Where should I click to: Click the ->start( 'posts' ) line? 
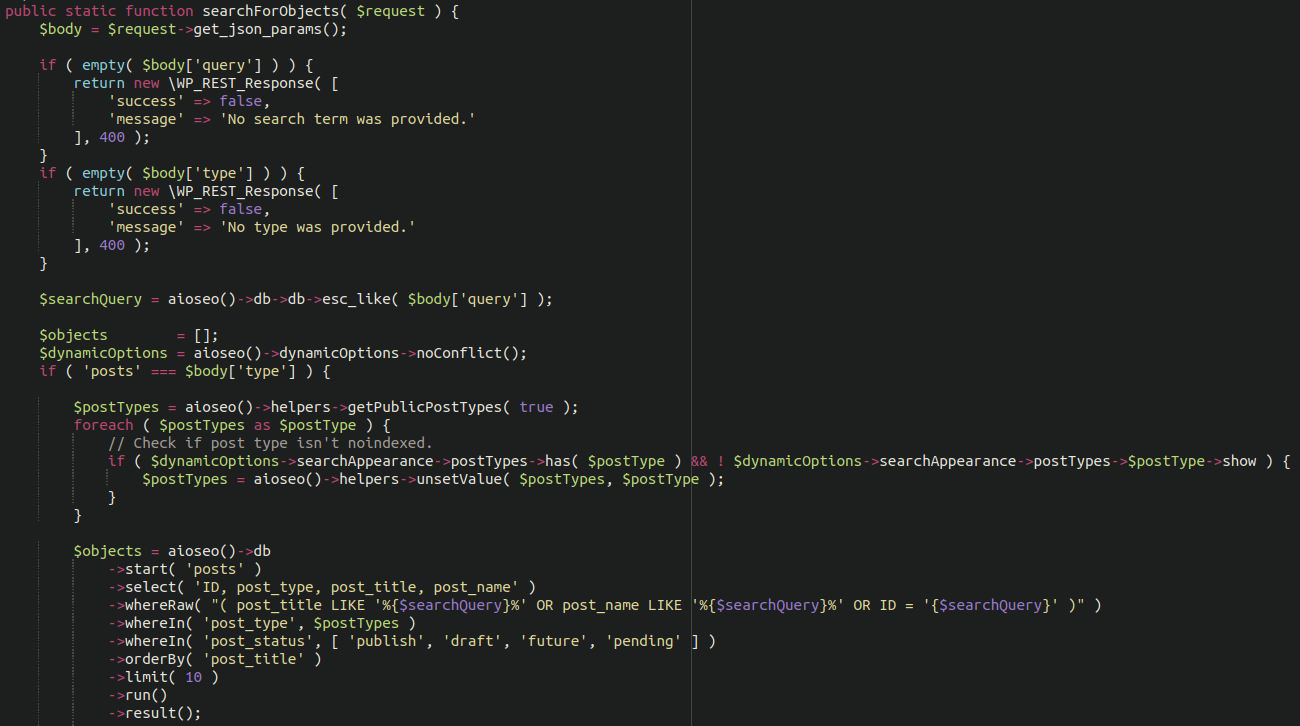click(x=185, y=569)
